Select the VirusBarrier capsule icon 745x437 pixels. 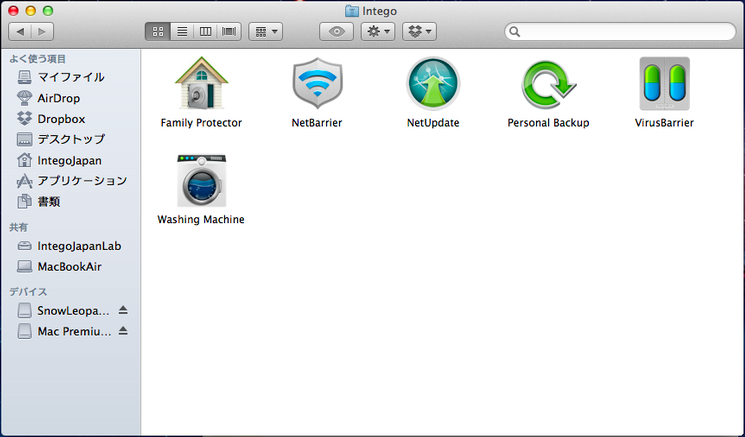(664, 84)
